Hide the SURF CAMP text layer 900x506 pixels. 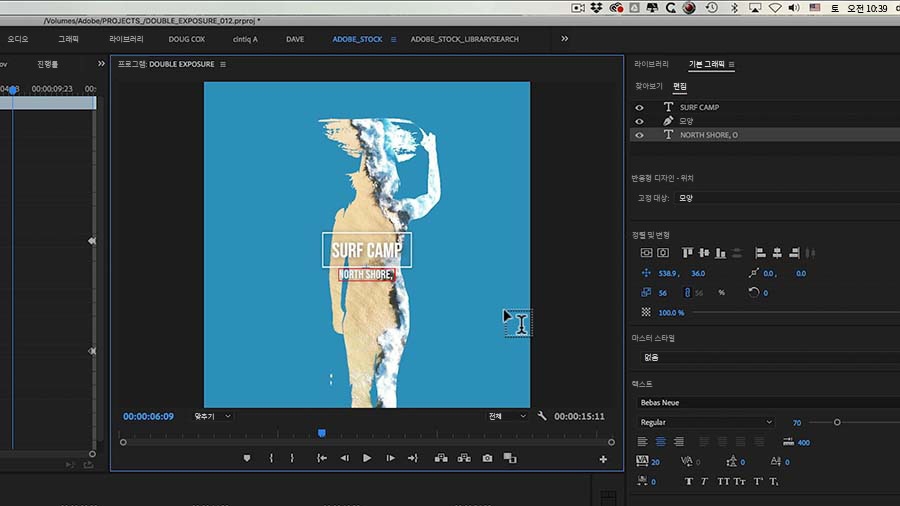(x=640, y=107)
